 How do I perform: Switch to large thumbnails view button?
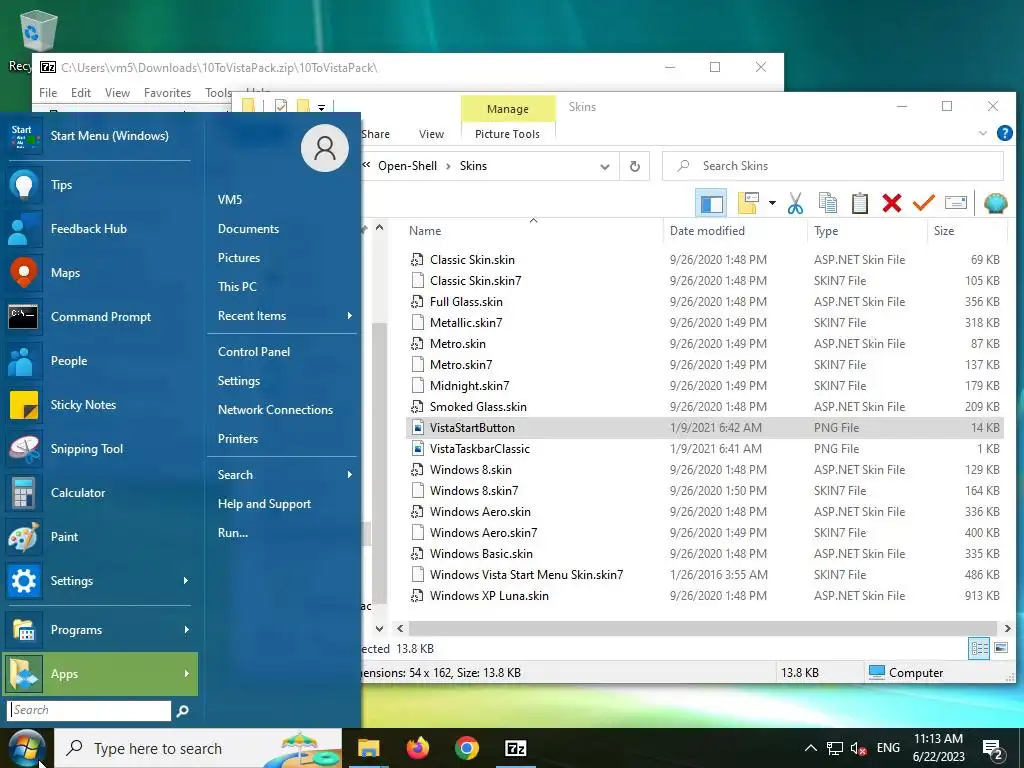tap(1000, 648)
